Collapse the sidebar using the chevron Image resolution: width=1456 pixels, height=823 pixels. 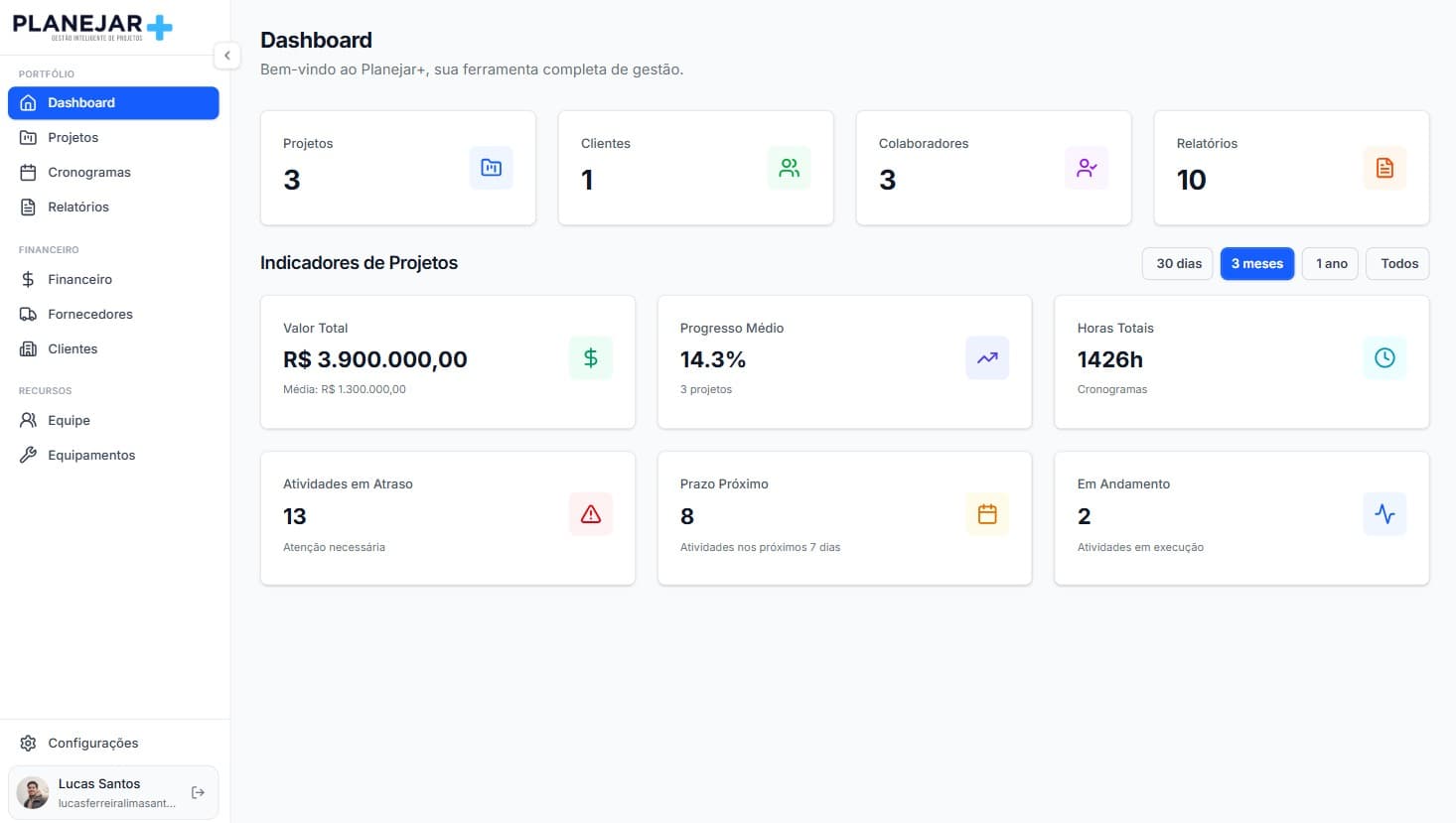point(227,56)
